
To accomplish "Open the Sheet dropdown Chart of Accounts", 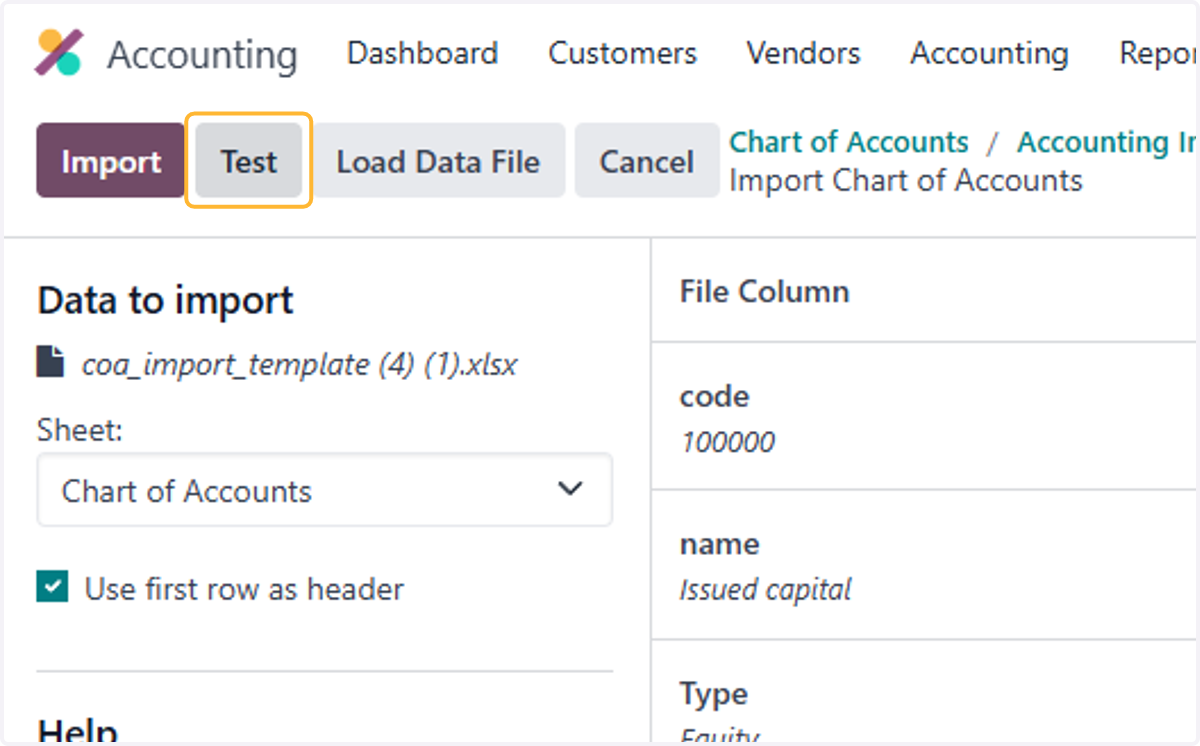I will pyautogui.click(x=324, y=490).
